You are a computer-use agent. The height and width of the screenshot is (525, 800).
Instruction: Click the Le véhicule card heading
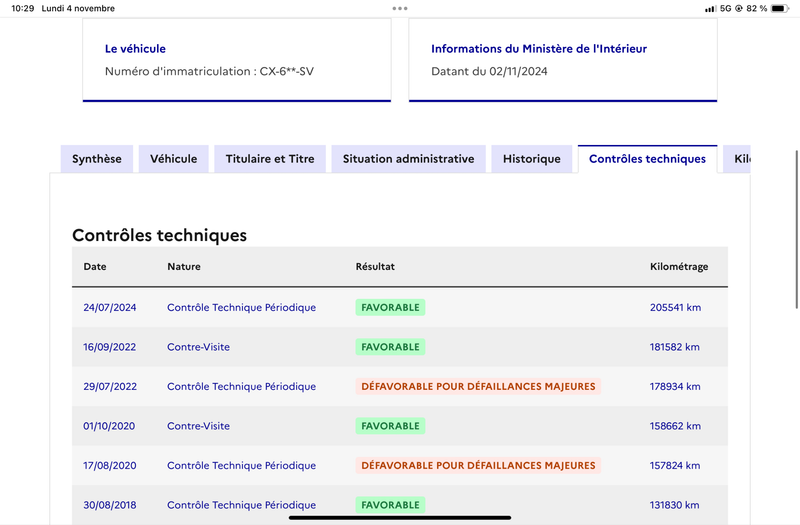[135, 48]
